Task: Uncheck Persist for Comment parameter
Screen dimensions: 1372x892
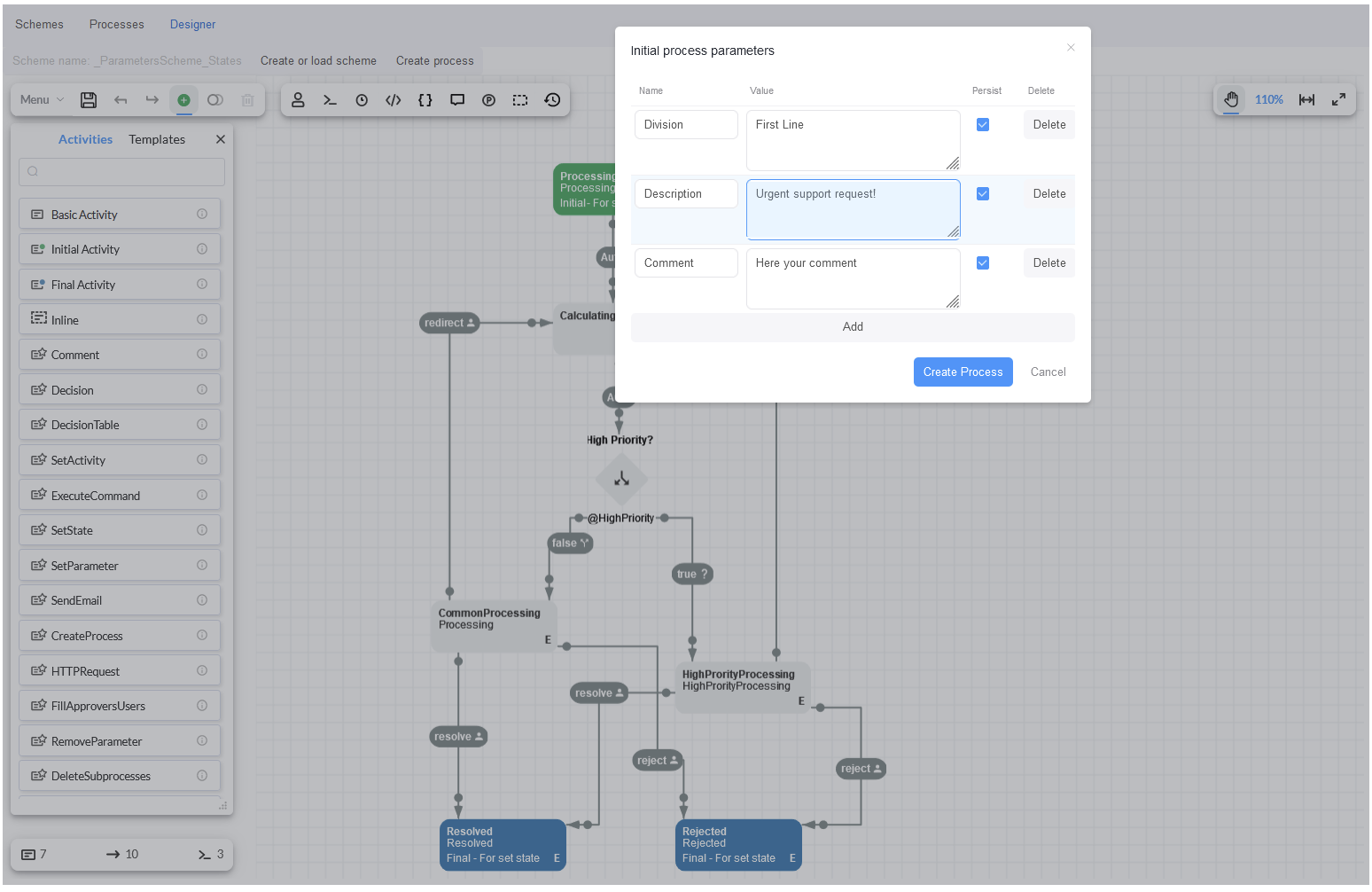Action: [983, 263]
